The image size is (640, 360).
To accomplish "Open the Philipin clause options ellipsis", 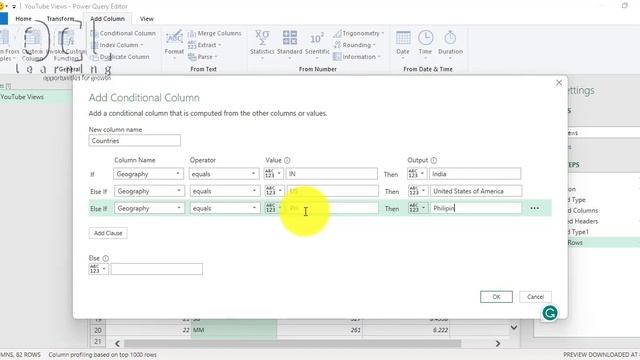I will tap(535, 208).
